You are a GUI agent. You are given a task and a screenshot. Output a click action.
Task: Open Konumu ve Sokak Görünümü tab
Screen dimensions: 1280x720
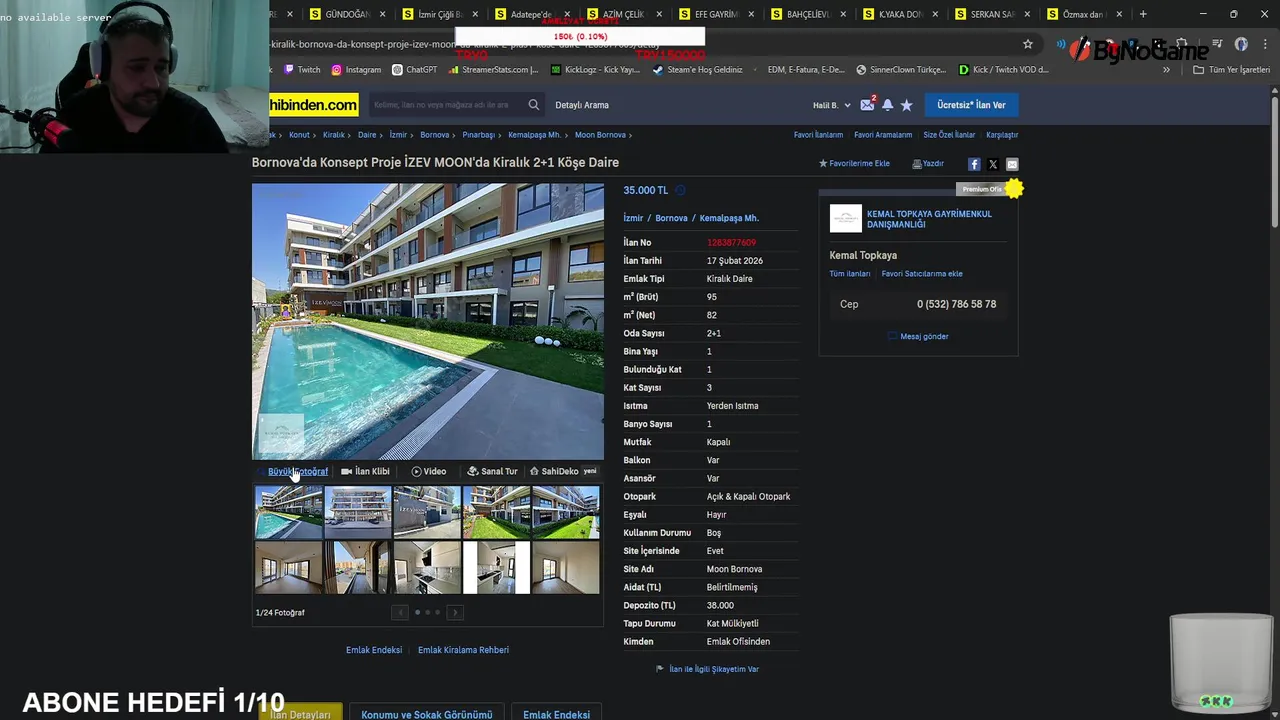(427, 712)
